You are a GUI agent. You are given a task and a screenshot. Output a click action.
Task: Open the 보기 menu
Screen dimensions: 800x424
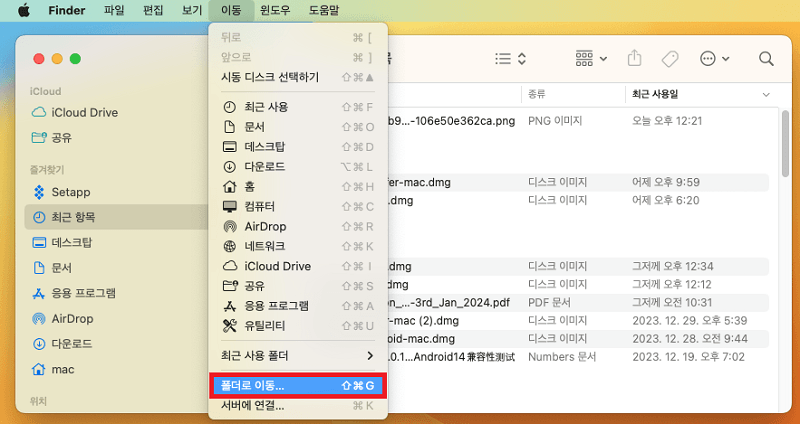[x=192, y=10]
